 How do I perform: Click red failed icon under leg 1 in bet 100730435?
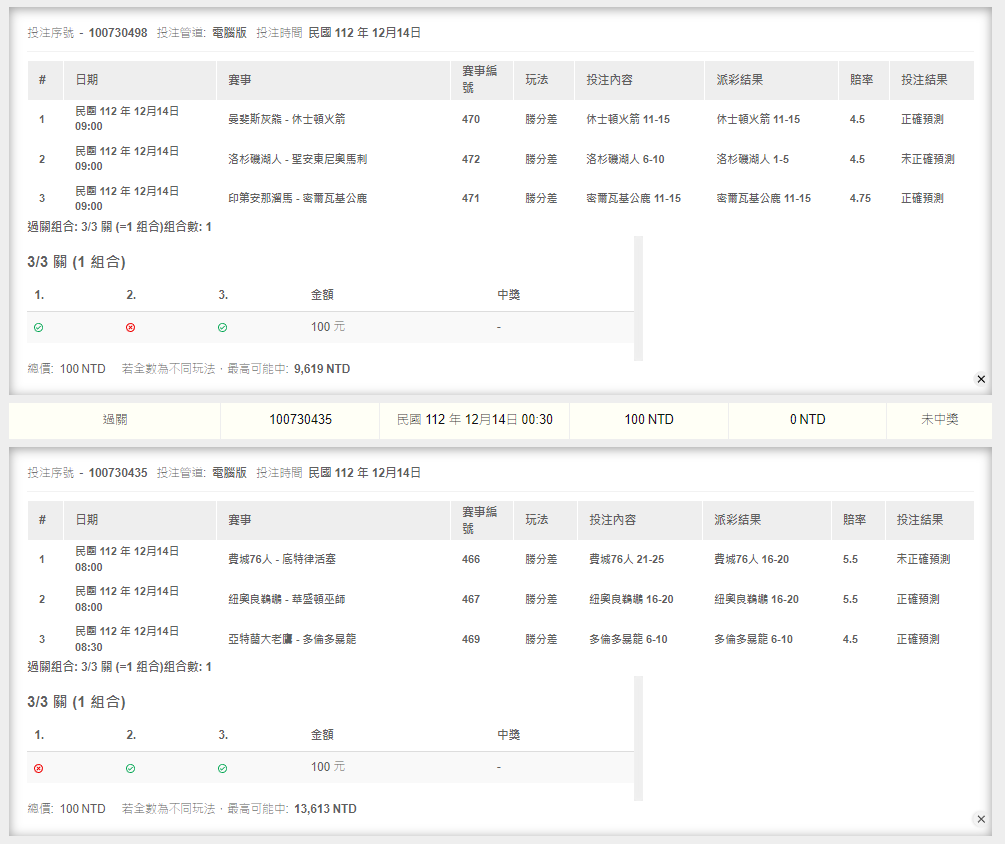point(39,768)
